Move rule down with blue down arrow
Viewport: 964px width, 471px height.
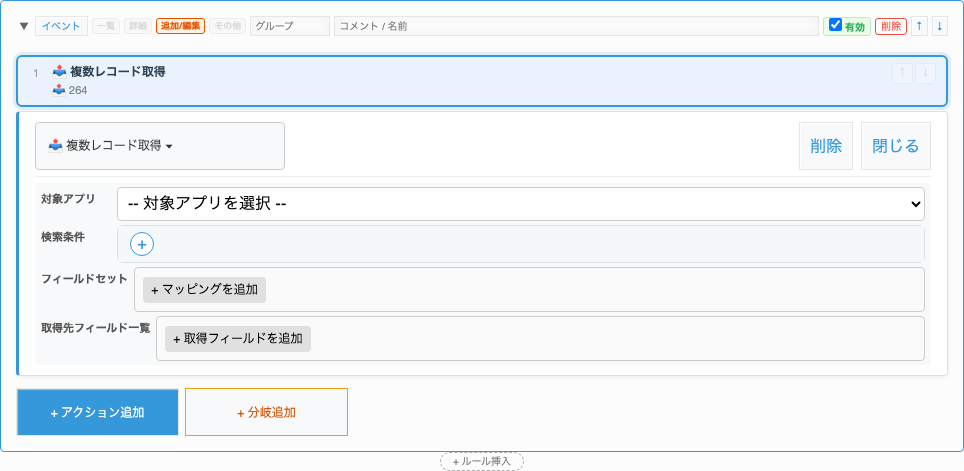click(939, 26)
